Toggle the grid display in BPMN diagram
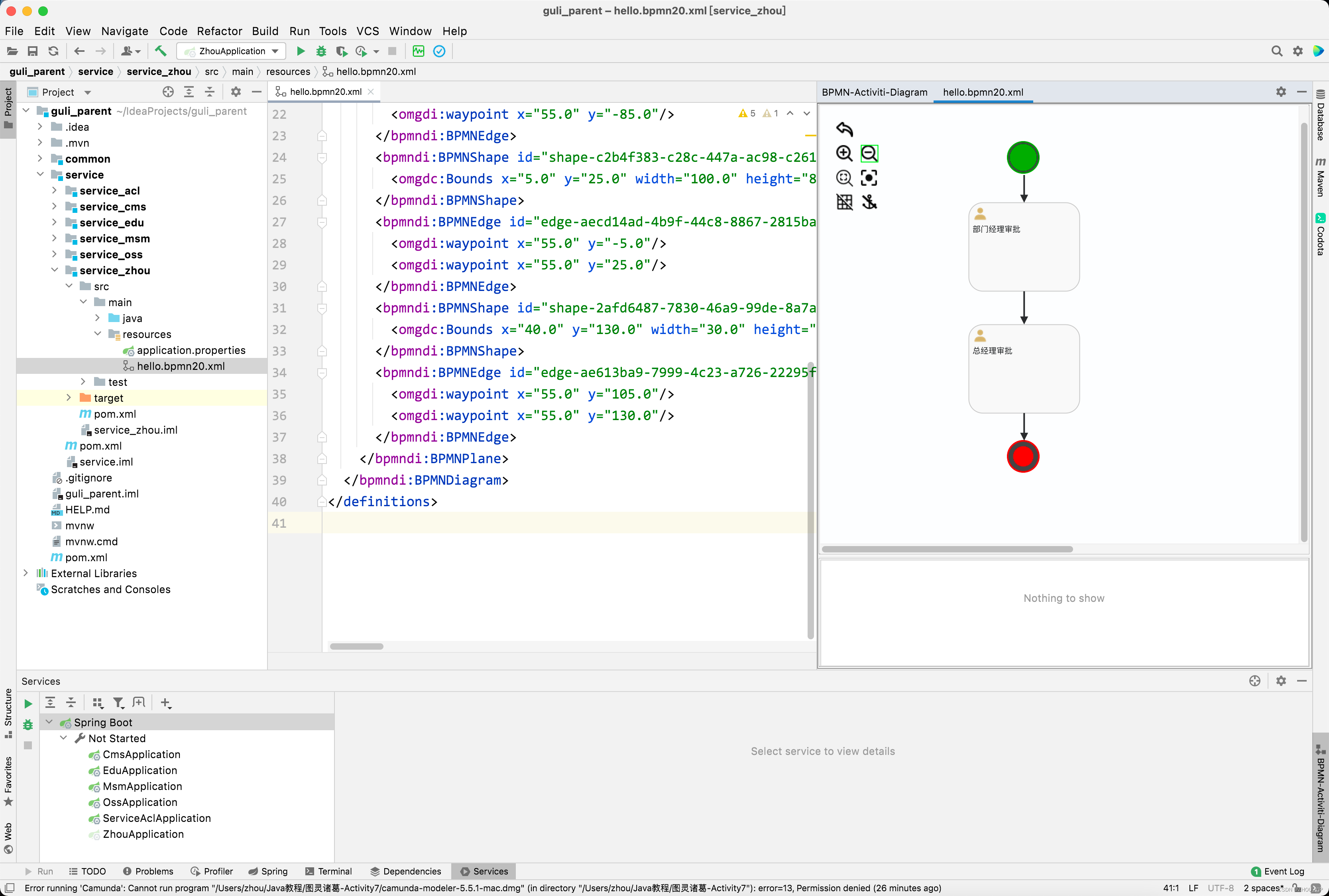Viewport: 1329px width, 896px height. pos(844,202)
